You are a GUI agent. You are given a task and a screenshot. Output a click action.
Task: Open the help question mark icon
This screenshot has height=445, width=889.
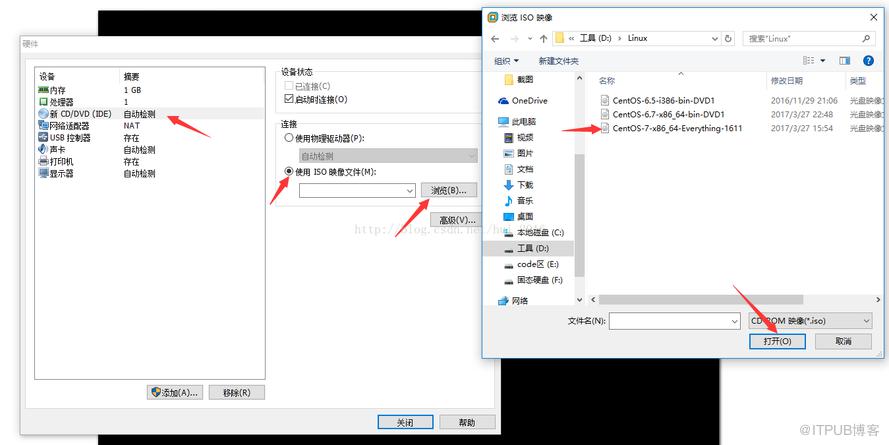(x=868, y=61)
